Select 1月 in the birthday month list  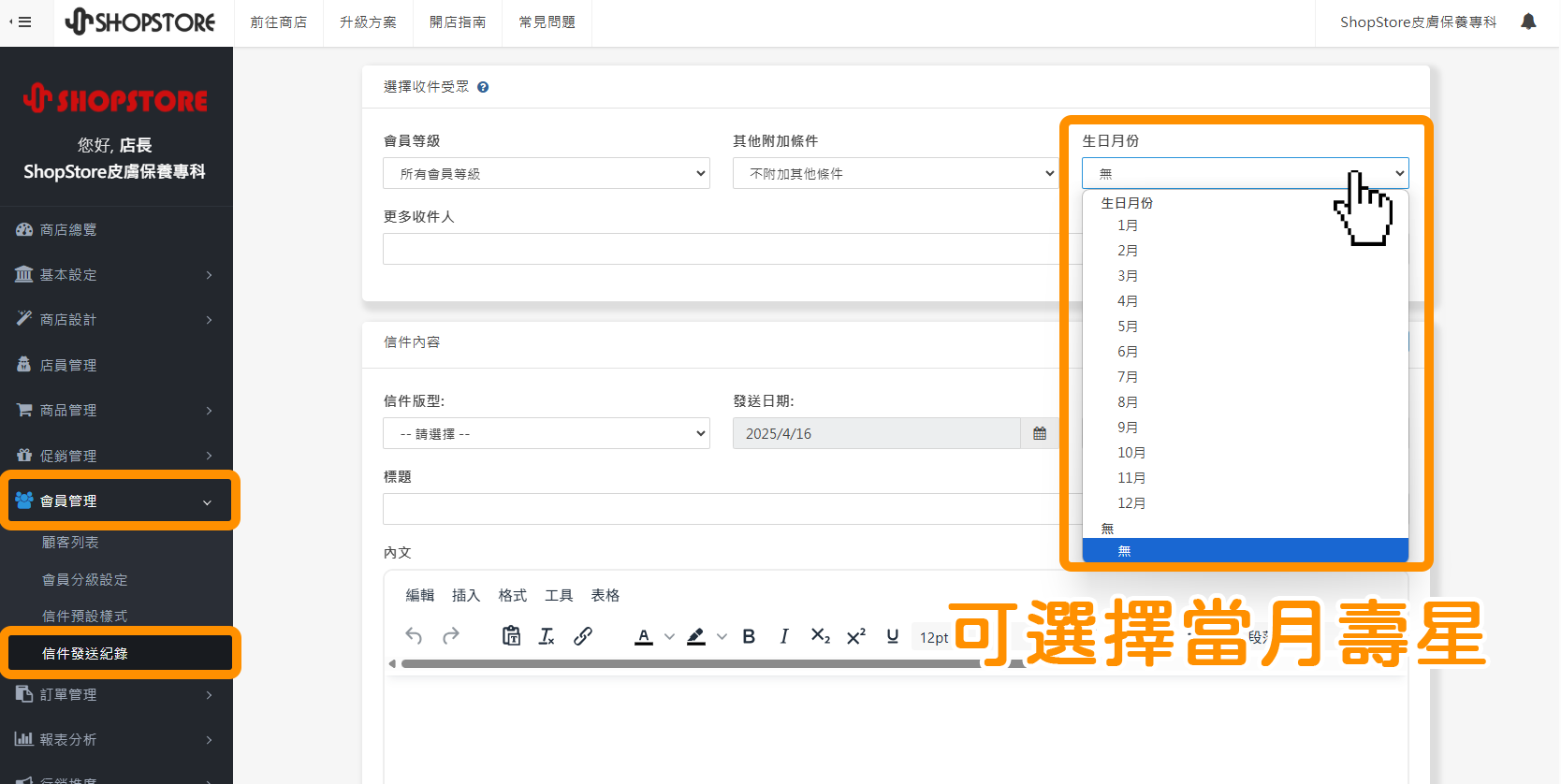(x=1246, y=225)
